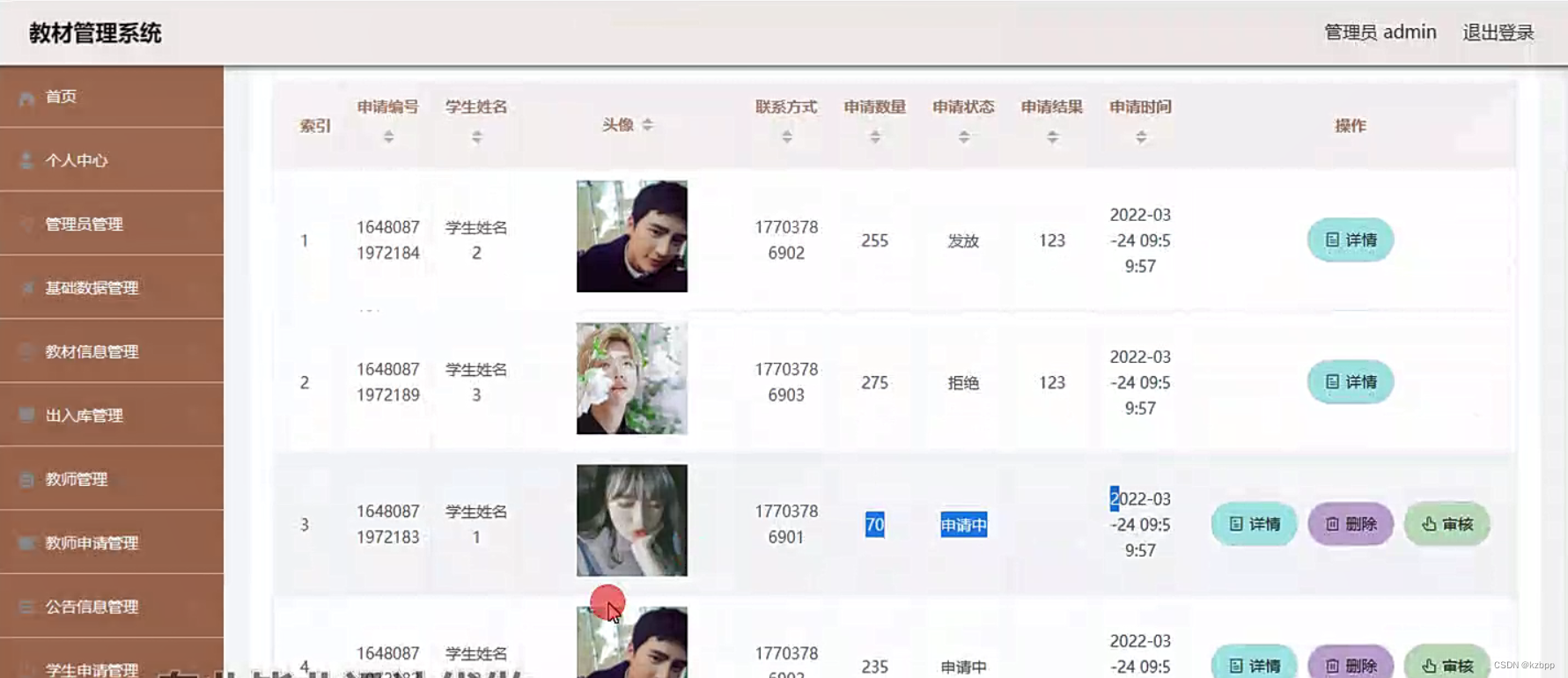Open 公告信息管理 sidebar item
The image size is (1568, 678).
pyautogui.click(x=112, y=607)
